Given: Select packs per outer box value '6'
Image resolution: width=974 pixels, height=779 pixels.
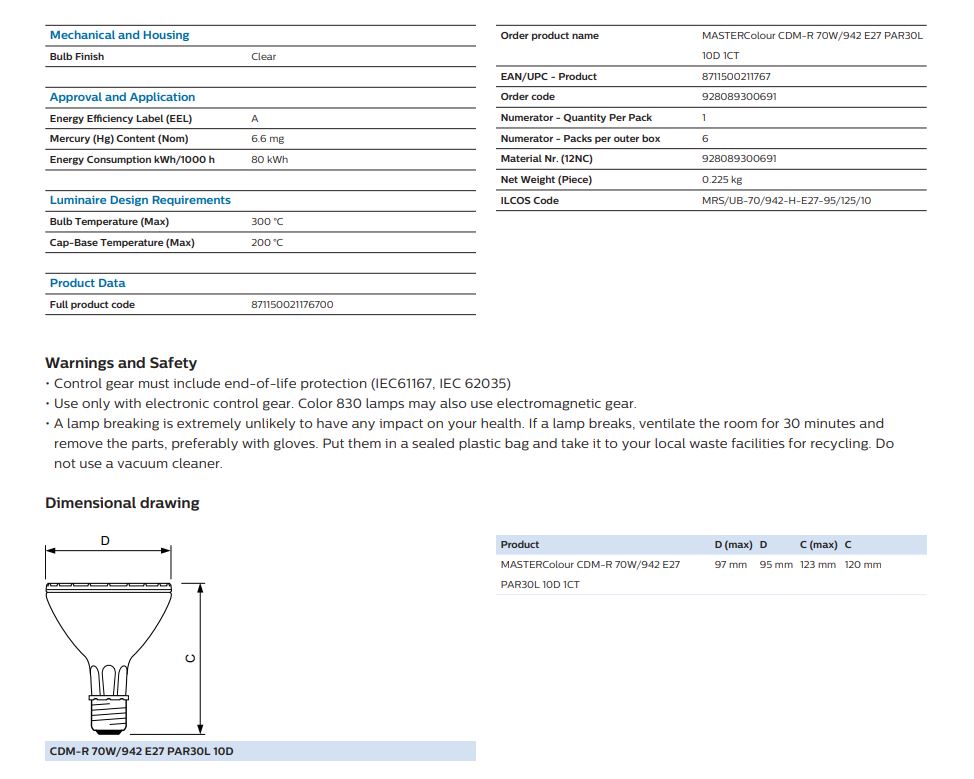Looking at the screenshot, I should [x=705, y=139].
